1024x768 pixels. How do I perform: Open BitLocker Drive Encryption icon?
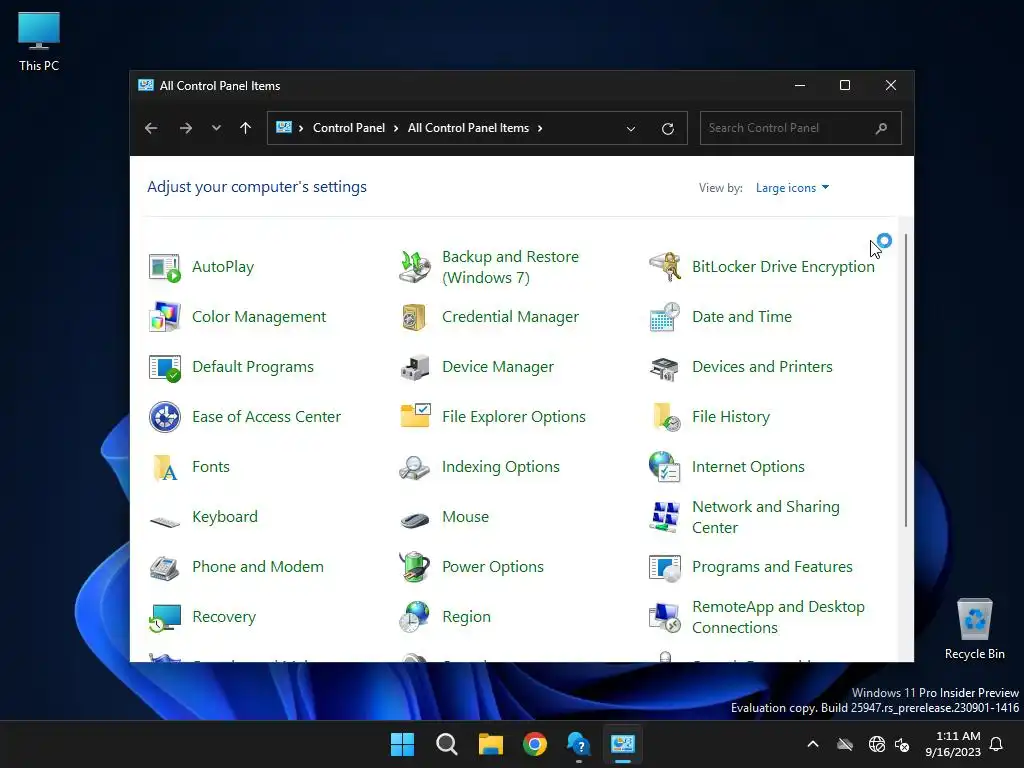point(665,267)
